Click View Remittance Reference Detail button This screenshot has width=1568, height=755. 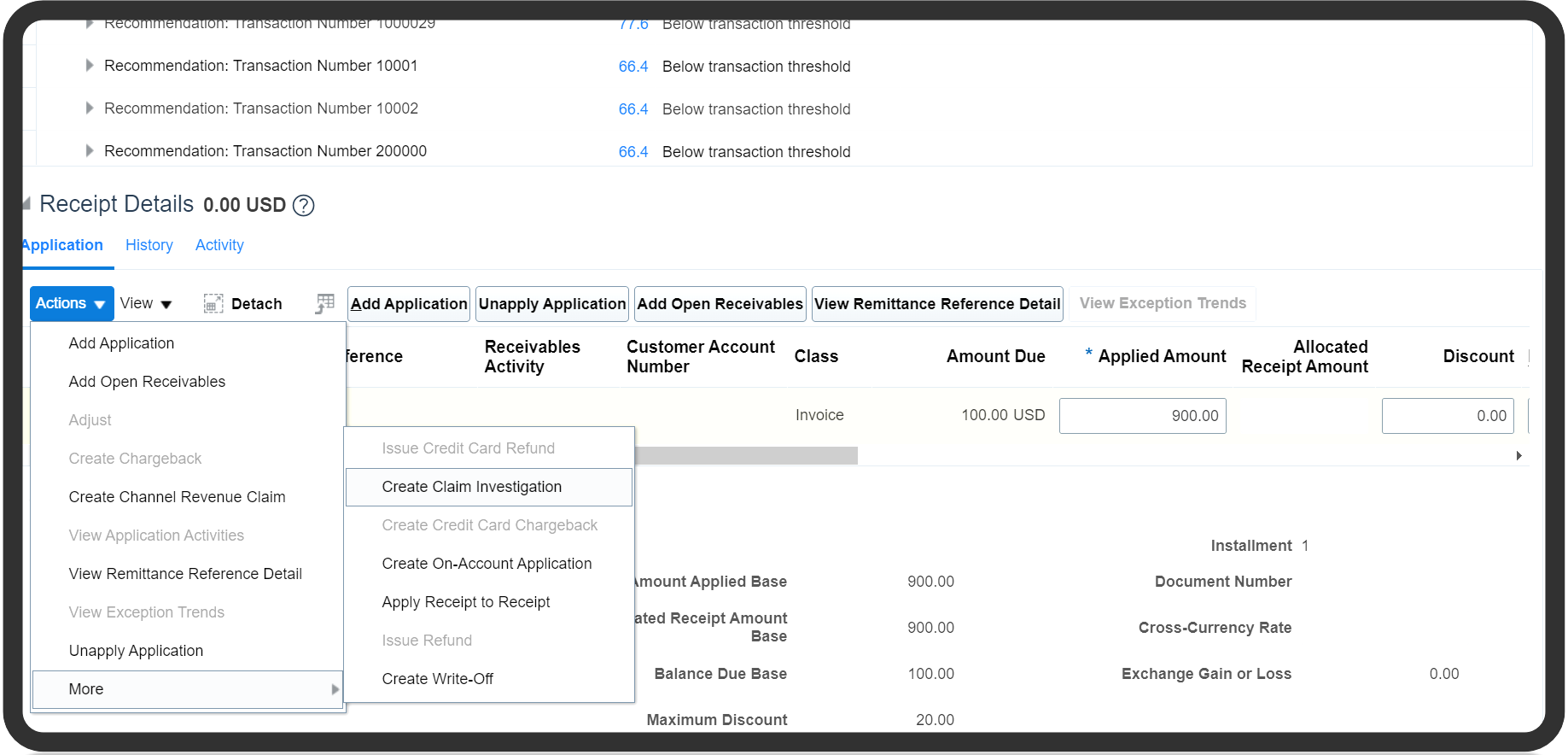pos(937,304)
